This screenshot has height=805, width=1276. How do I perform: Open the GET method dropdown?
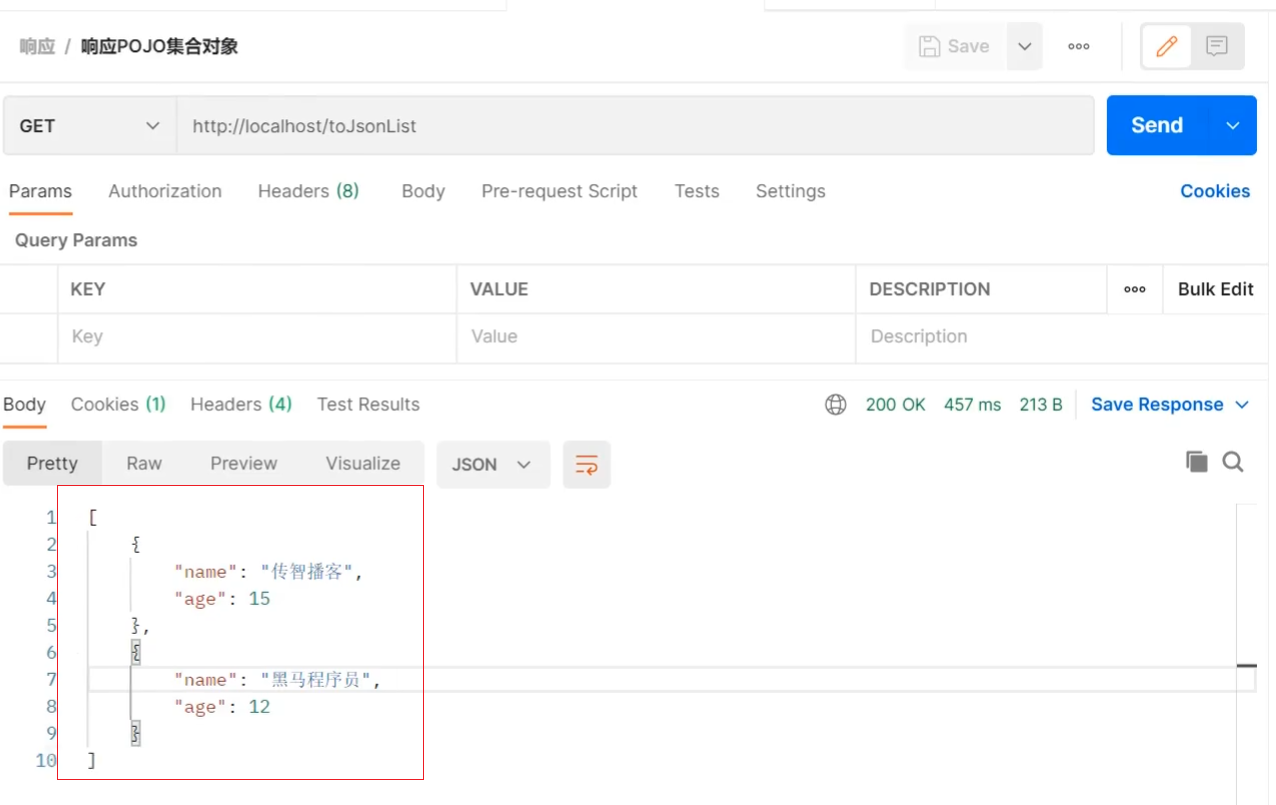click(89, 126)
